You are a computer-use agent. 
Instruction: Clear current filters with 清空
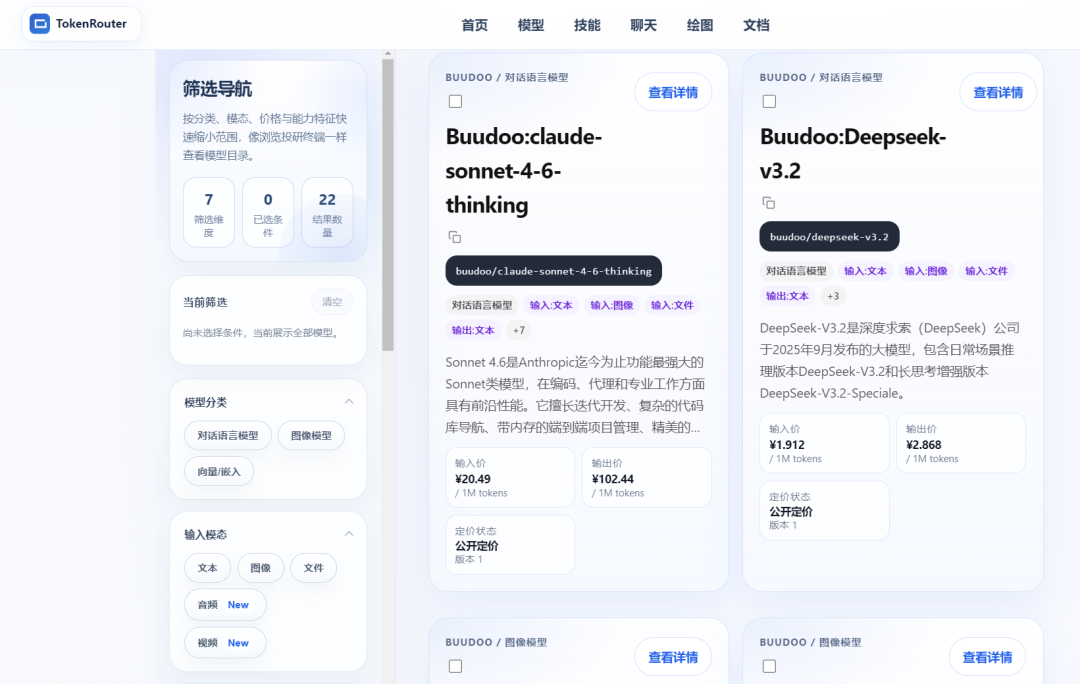point(332,302)
